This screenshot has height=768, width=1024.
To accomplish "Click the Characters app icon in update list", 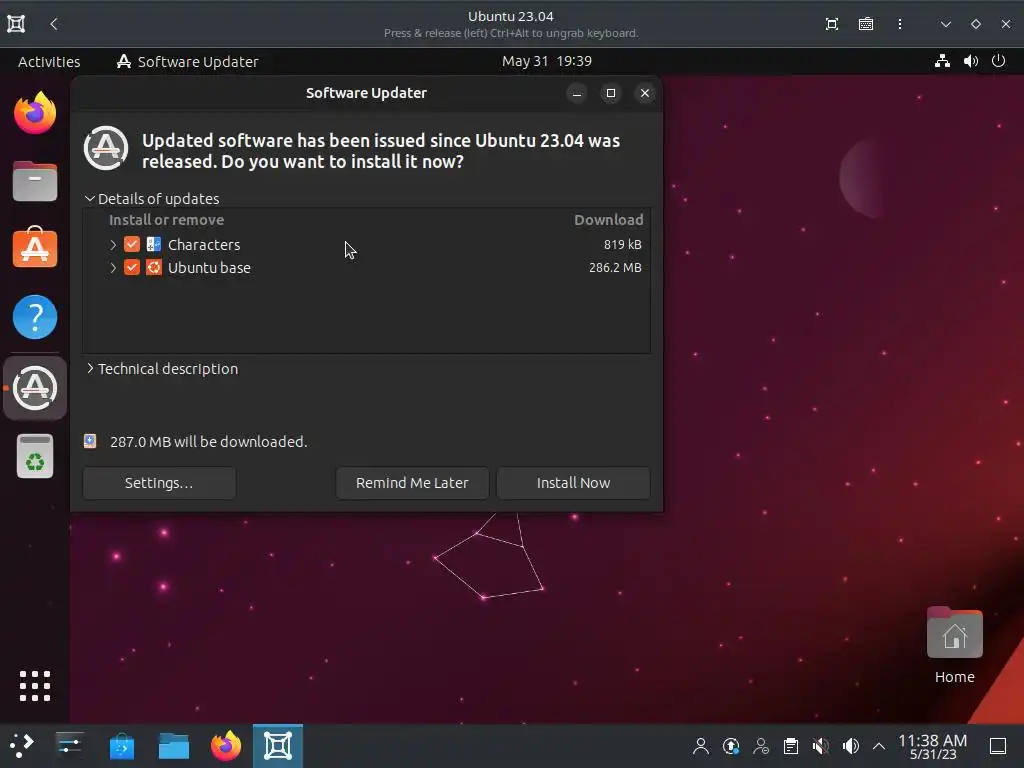I will coord(153,244).
